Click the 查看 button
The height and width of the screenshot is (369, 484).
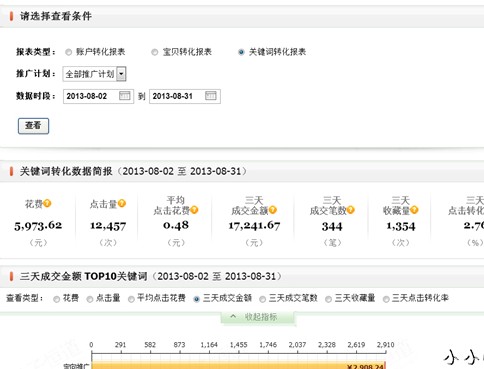pos(33,126)
